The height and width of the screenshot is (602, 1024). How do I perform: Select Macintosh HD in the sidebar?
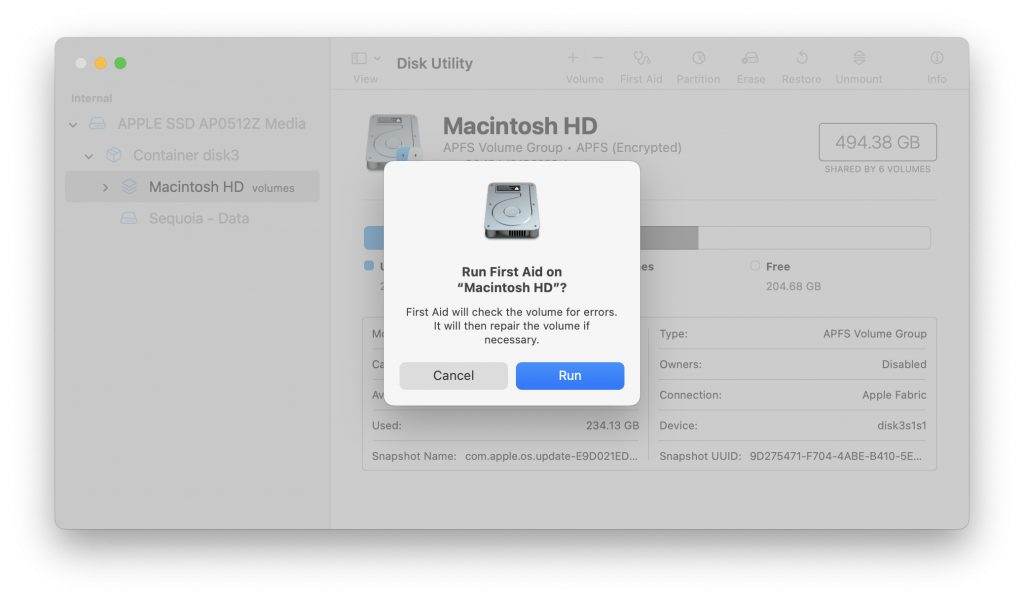coord(196,187)
